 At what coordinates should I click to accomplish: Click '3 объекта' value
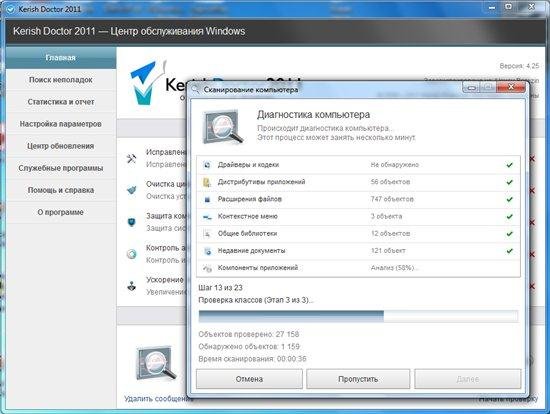click(387, 216)
